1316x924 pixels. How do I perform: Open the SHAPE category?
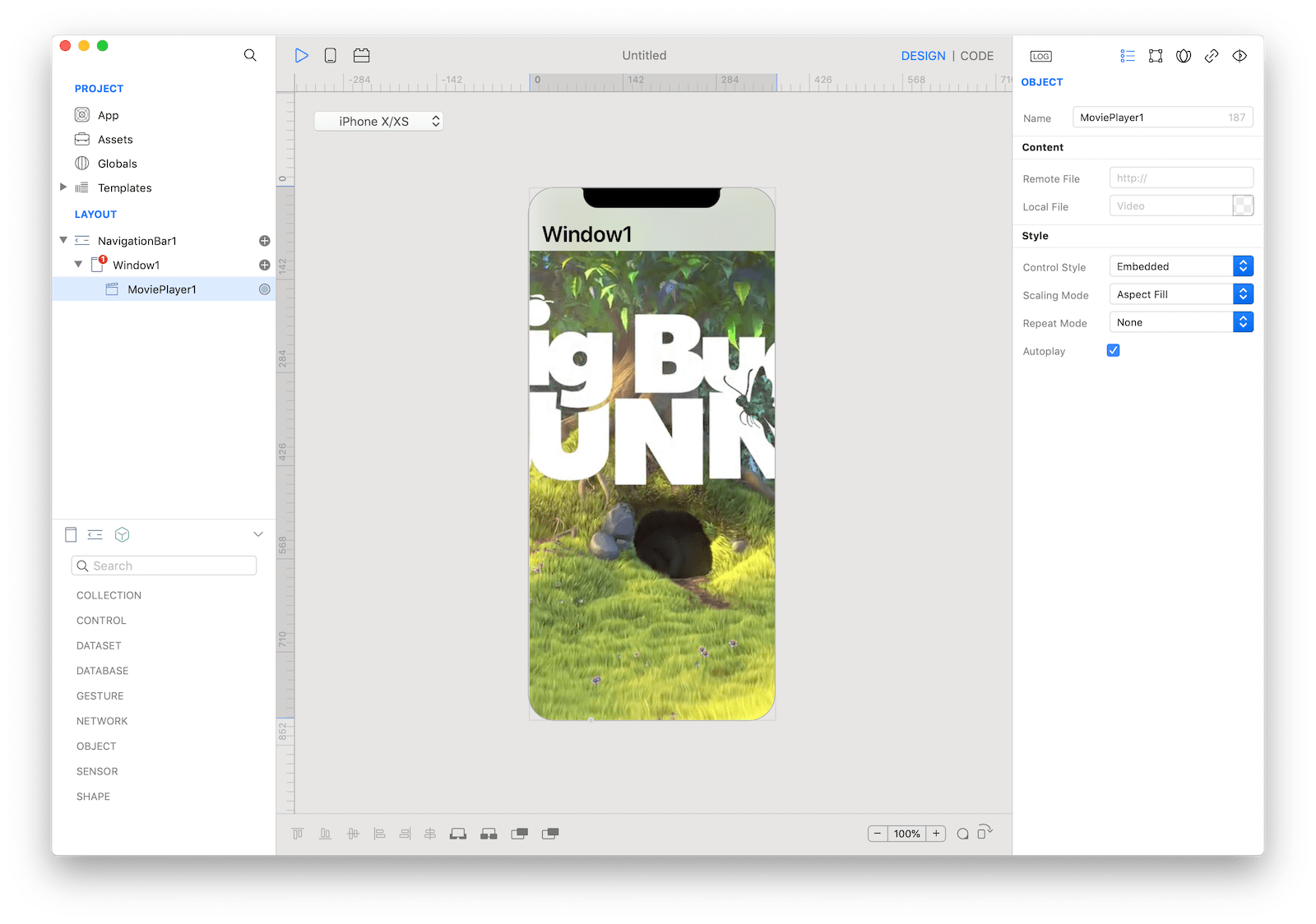pyautogui.click(x=93, y=797)
